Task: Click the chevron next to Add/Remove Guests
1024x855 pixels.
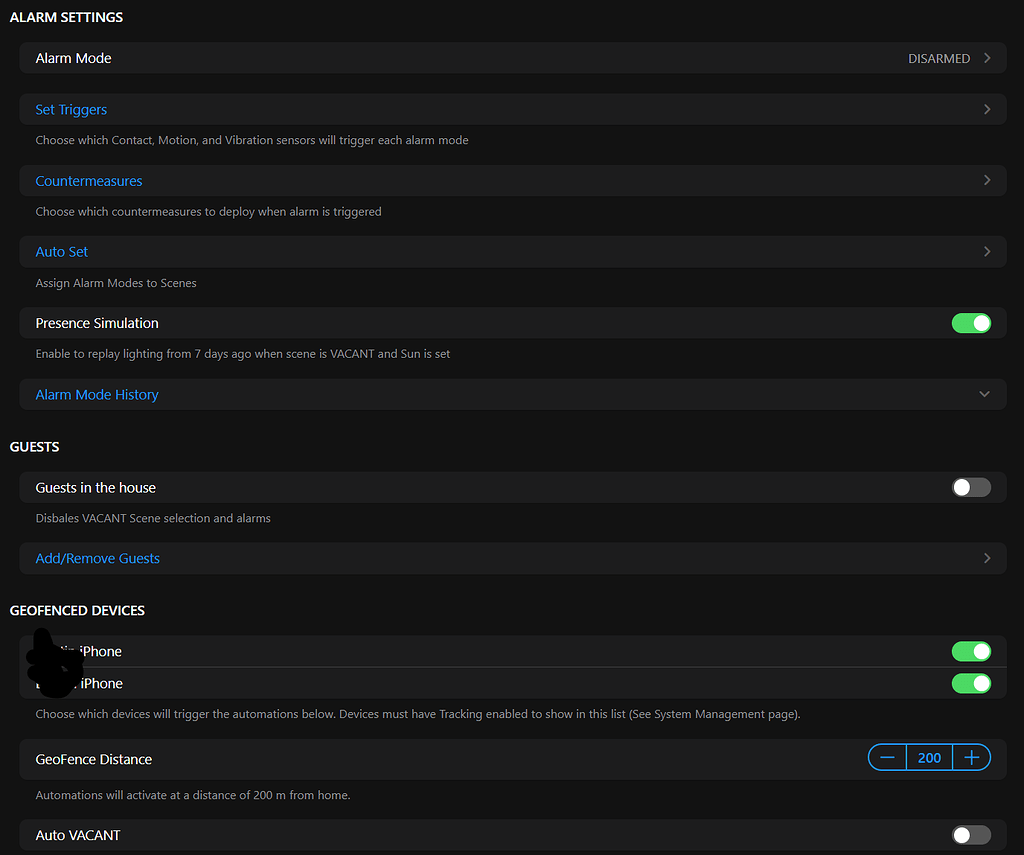Action: click(x=986, y=558)
